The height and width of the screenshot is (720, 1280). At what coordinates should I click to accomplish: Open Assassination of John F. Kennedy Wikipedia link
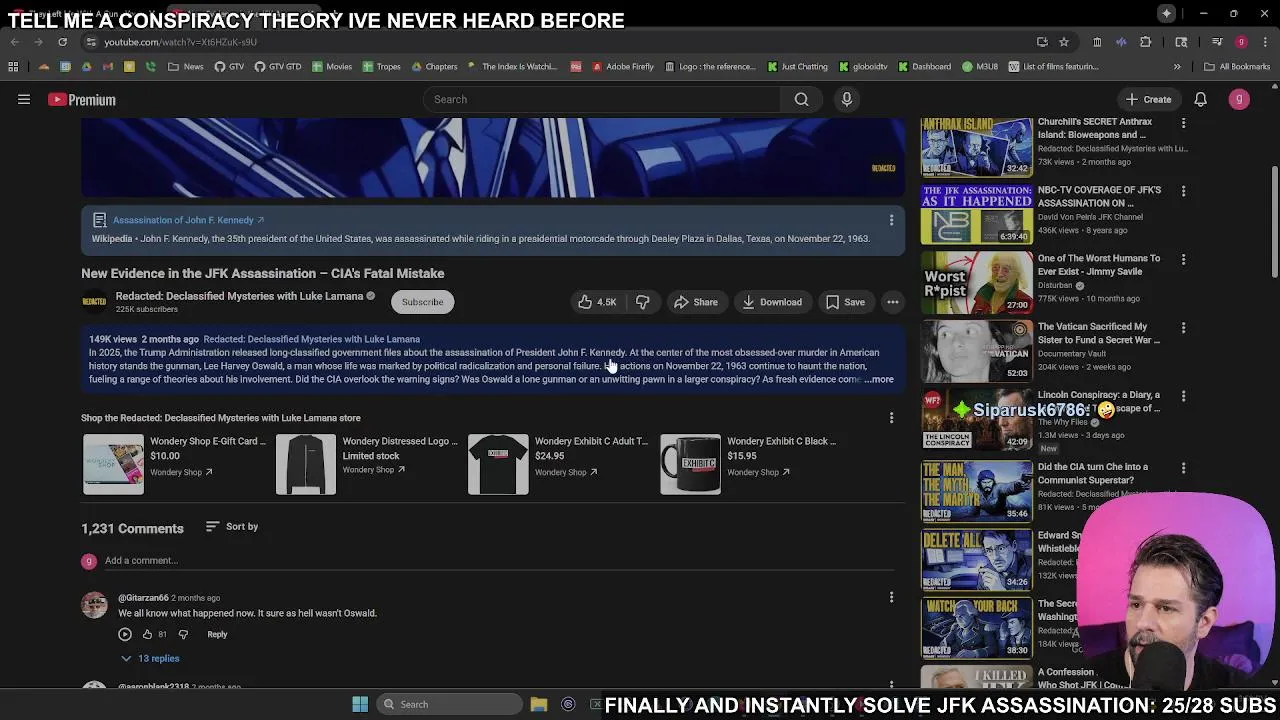click(188, 220)
